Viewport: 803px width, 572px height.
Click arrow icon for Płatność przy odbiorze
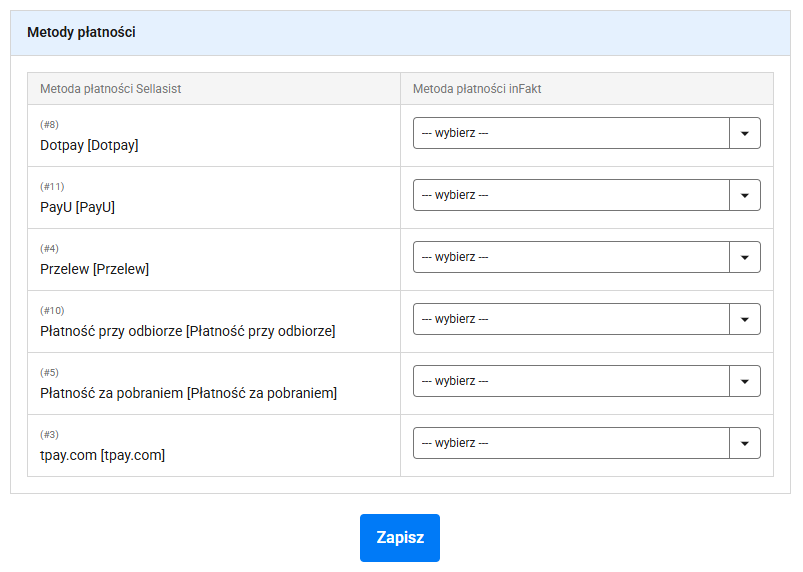tap(745, 319)
